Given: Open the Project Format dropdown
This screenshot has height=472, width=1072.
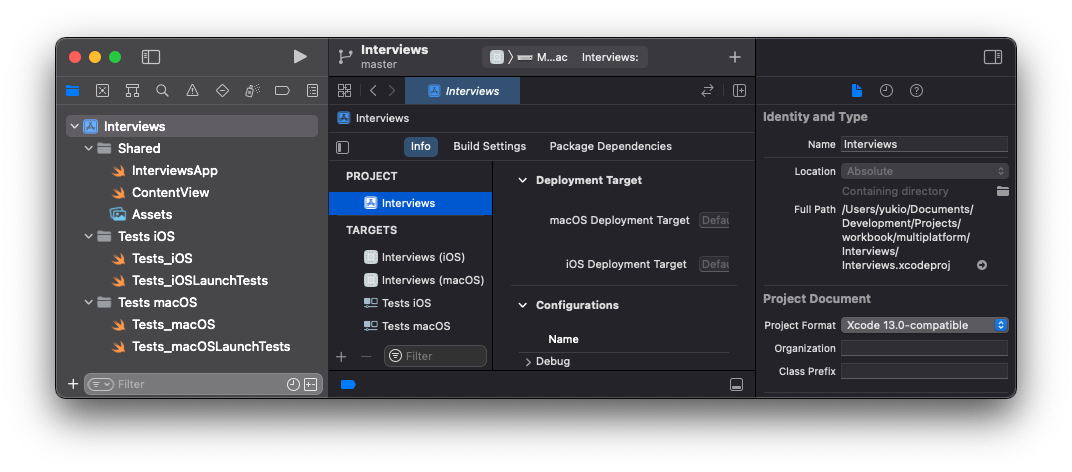Looking at the screenshot, I should point(924,325).
